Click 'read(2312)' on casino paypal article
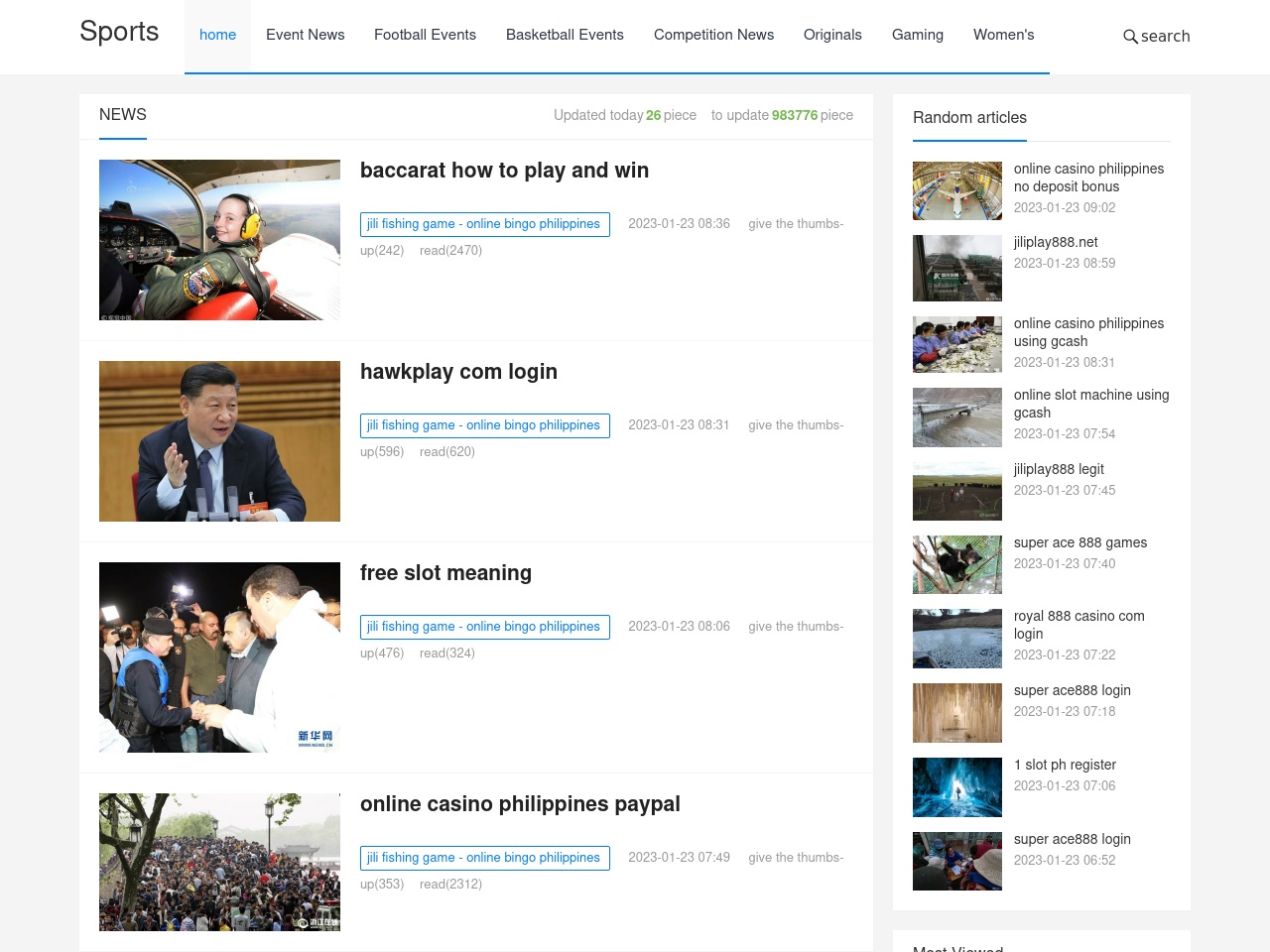Viewport: 1270px width, 952px height. (450, 885)
